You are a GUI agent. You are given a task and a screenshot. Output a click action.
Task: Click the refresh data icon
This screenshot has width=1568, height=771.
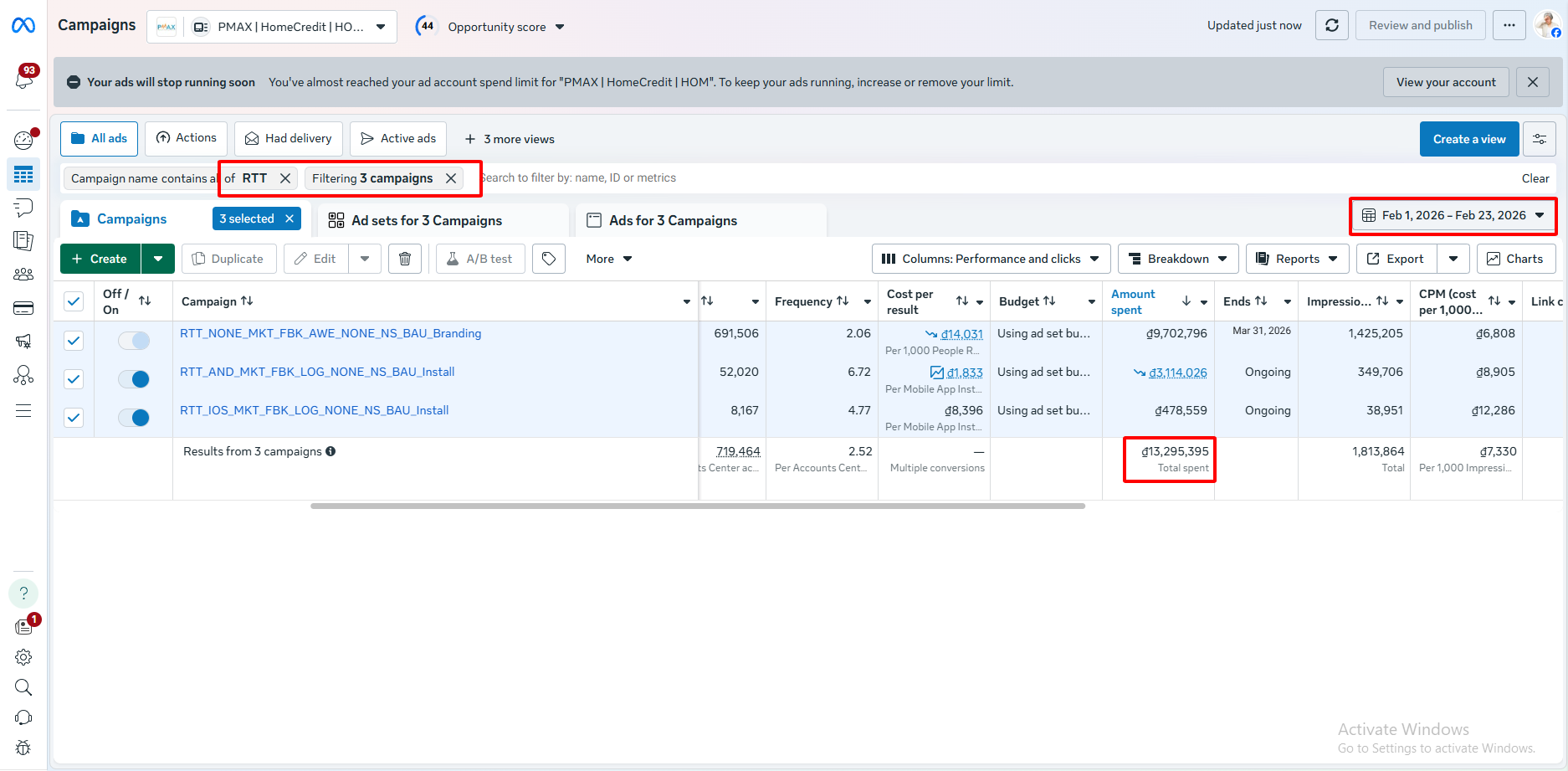[x=1331, y=25]
